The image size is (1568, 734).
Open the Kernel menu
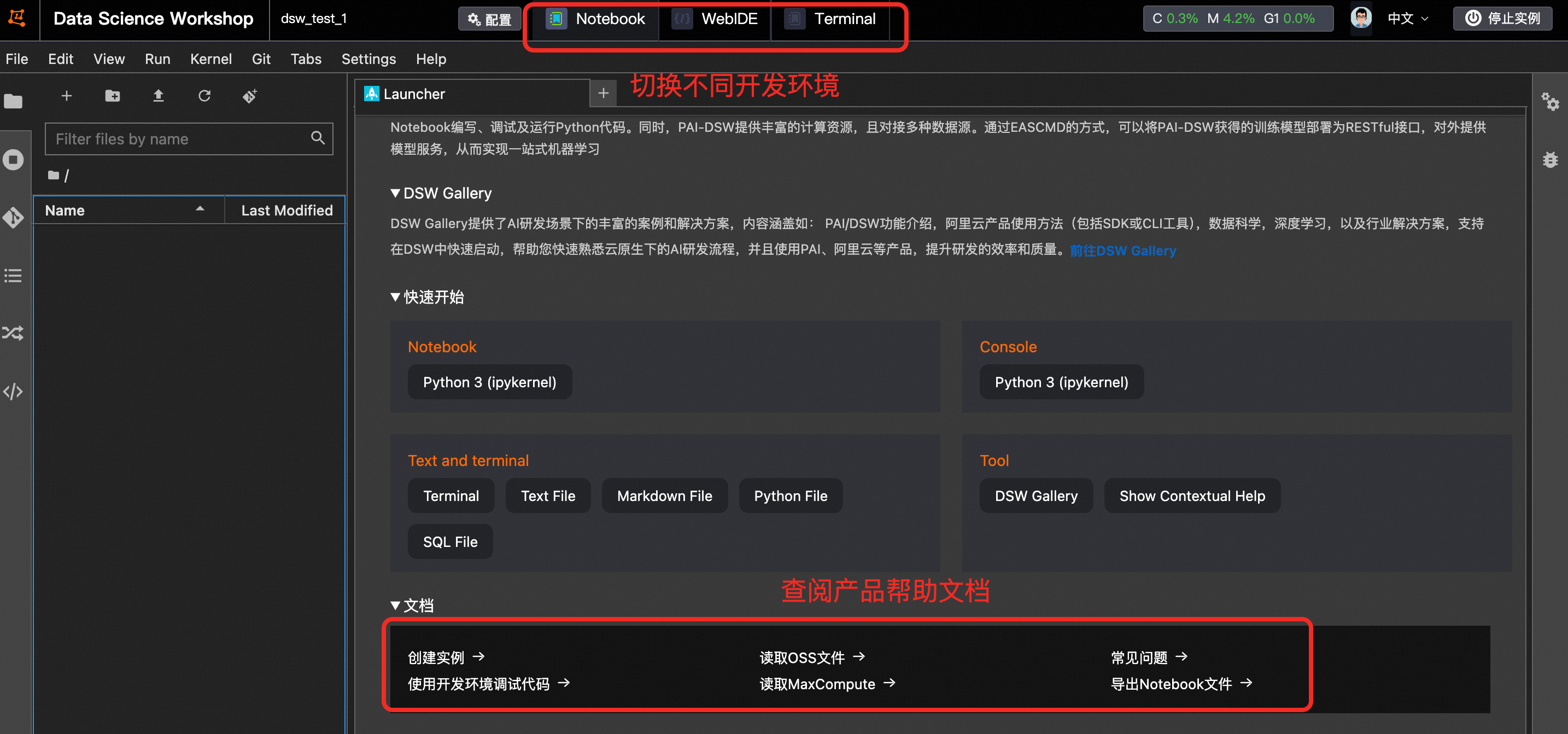210,59
